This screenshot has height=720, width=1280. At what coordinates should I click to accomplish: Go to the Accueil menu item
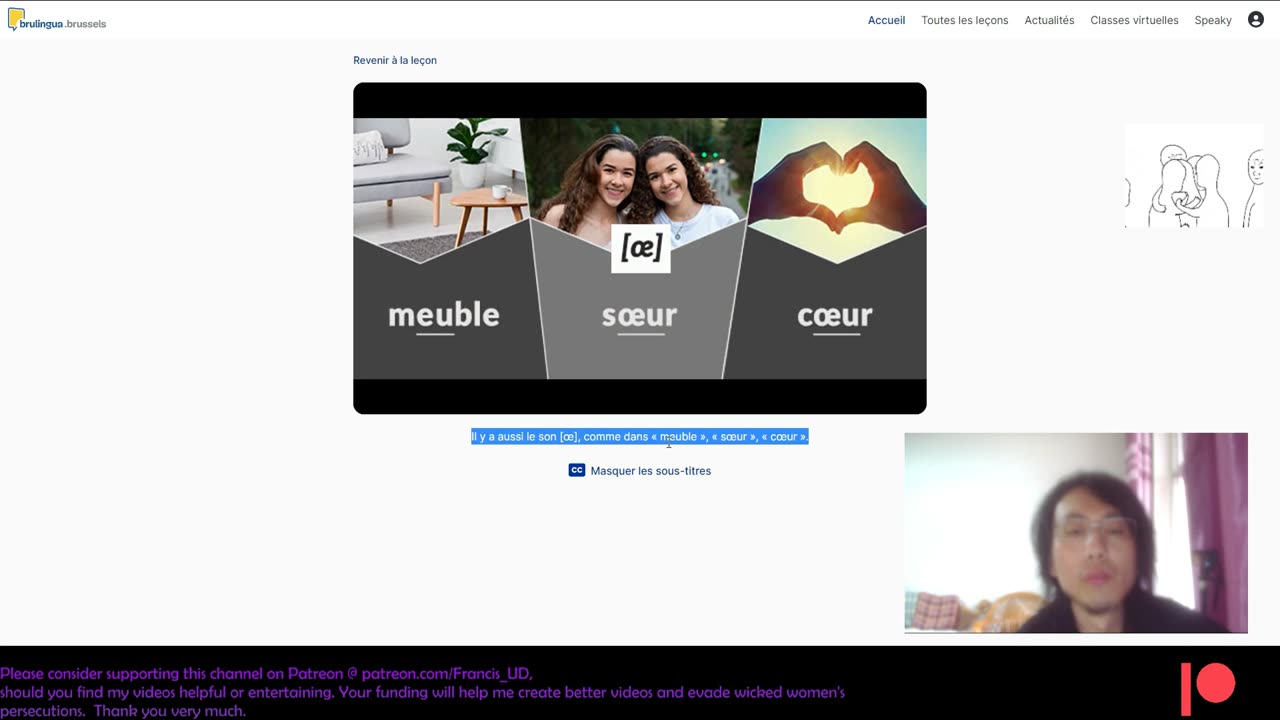pos(886,20)
